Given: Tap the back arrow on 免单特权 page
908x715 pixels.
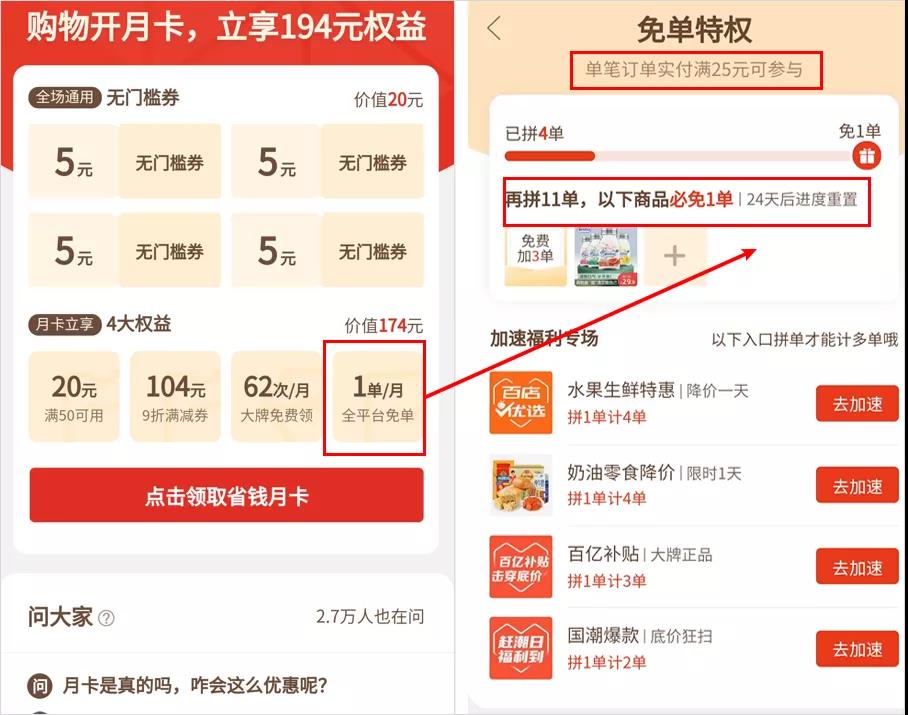Looking at the screenshot, I should pos(495,28).
